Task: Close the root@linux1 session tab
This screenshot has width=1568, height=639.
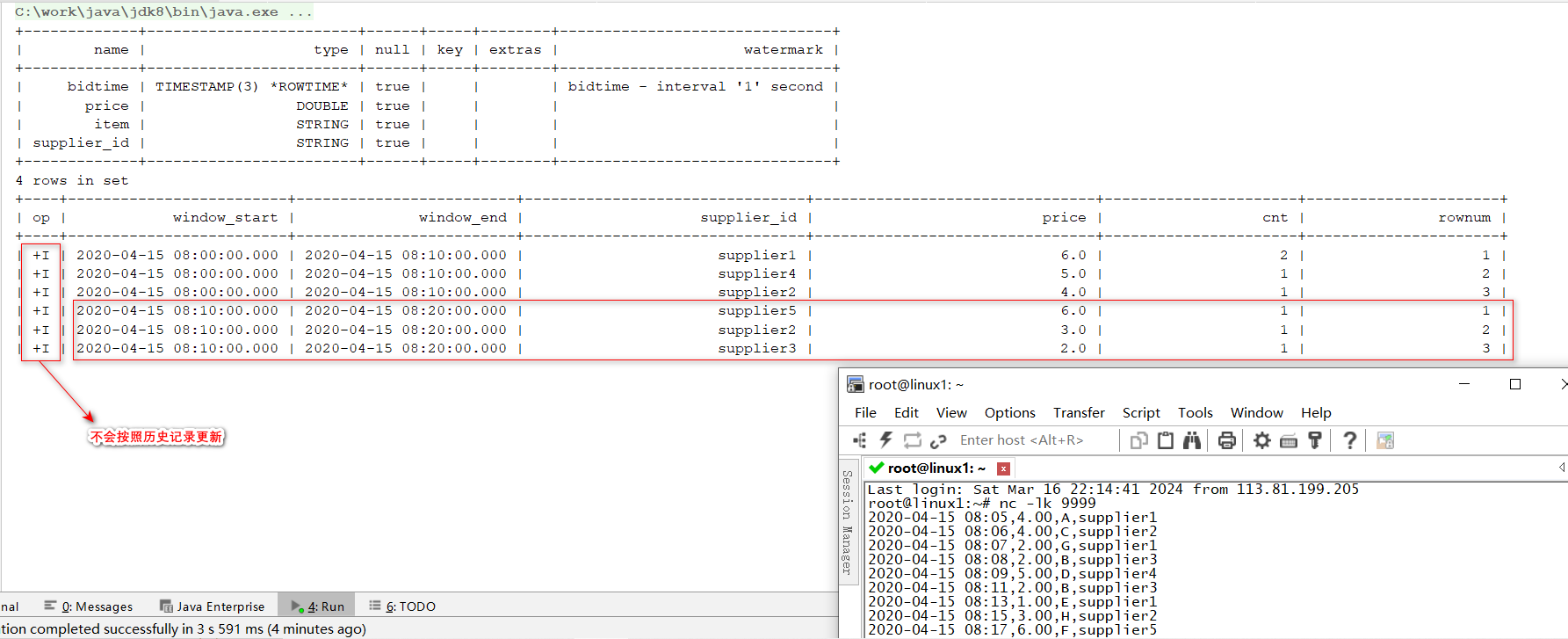Action: [1003, 468]
